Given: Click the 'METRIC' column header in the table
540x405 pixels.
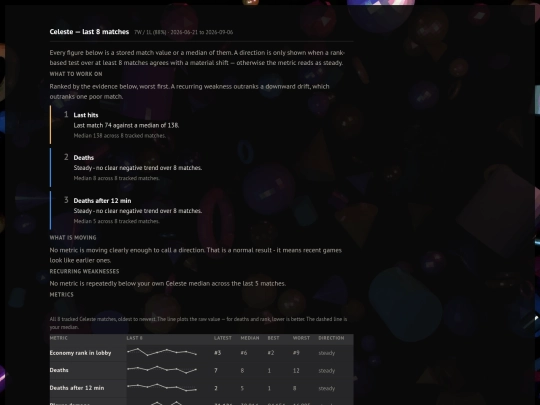Looking at the screenshot, I should [59, 338].
